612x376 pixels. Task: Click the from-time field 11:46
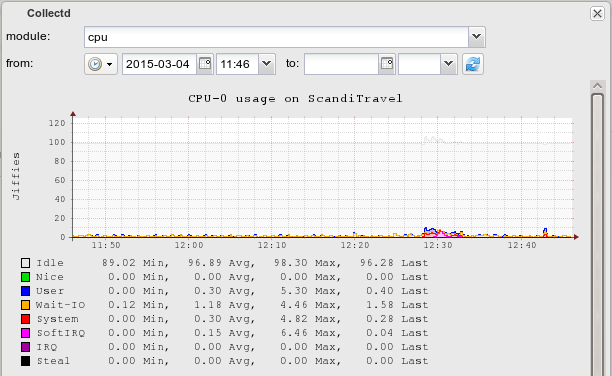(238, 64)
